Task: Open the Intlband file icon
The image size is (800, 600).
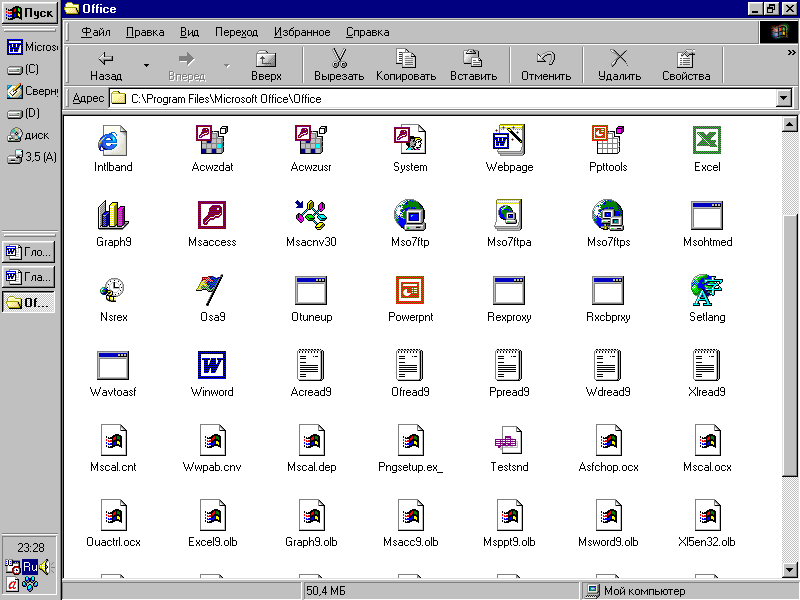Action: click(x=113, y=140)
